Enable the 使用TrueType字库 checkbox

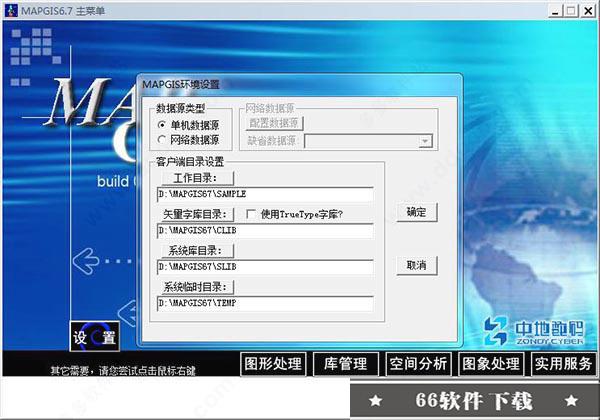[x=251, y=214]
